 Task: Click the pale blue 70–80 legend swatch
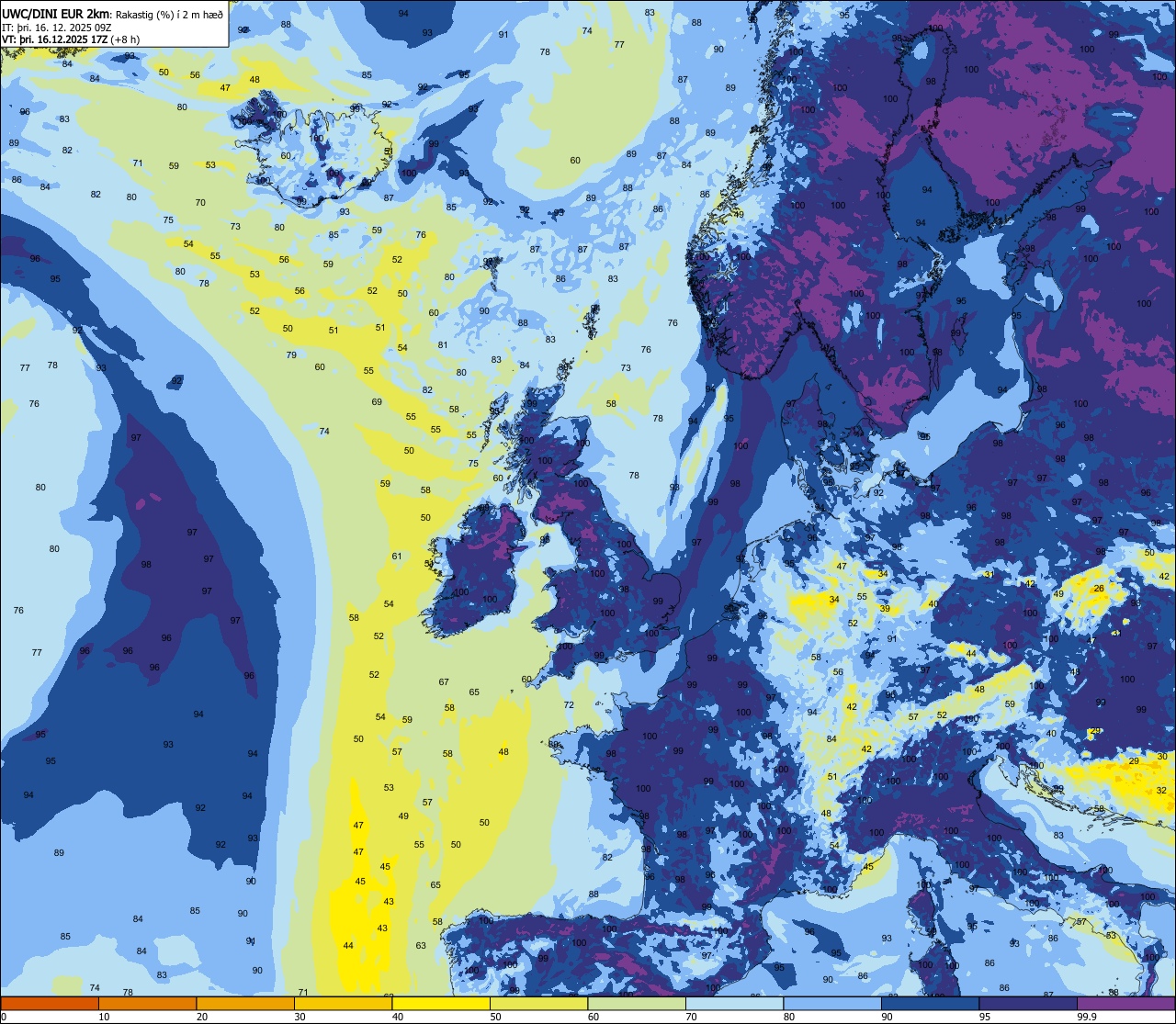click(734, 1003)
